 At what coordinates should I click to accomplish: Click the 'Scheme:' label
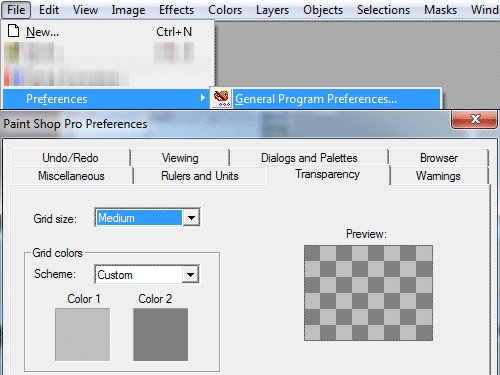[x=55, y=274]
